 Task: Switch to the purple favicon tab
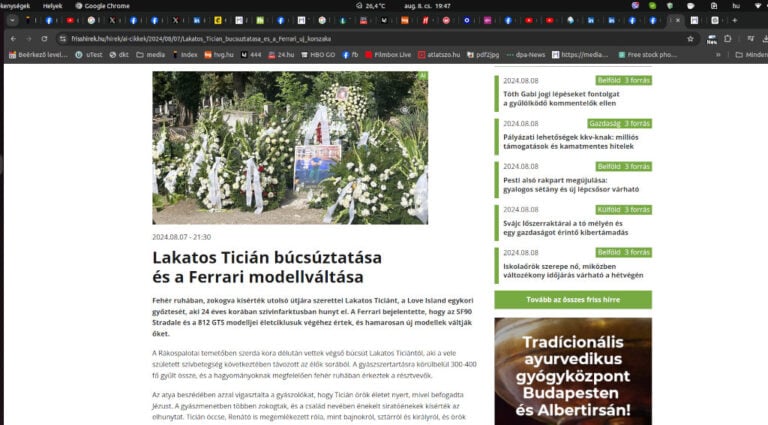tap(487, 21)
